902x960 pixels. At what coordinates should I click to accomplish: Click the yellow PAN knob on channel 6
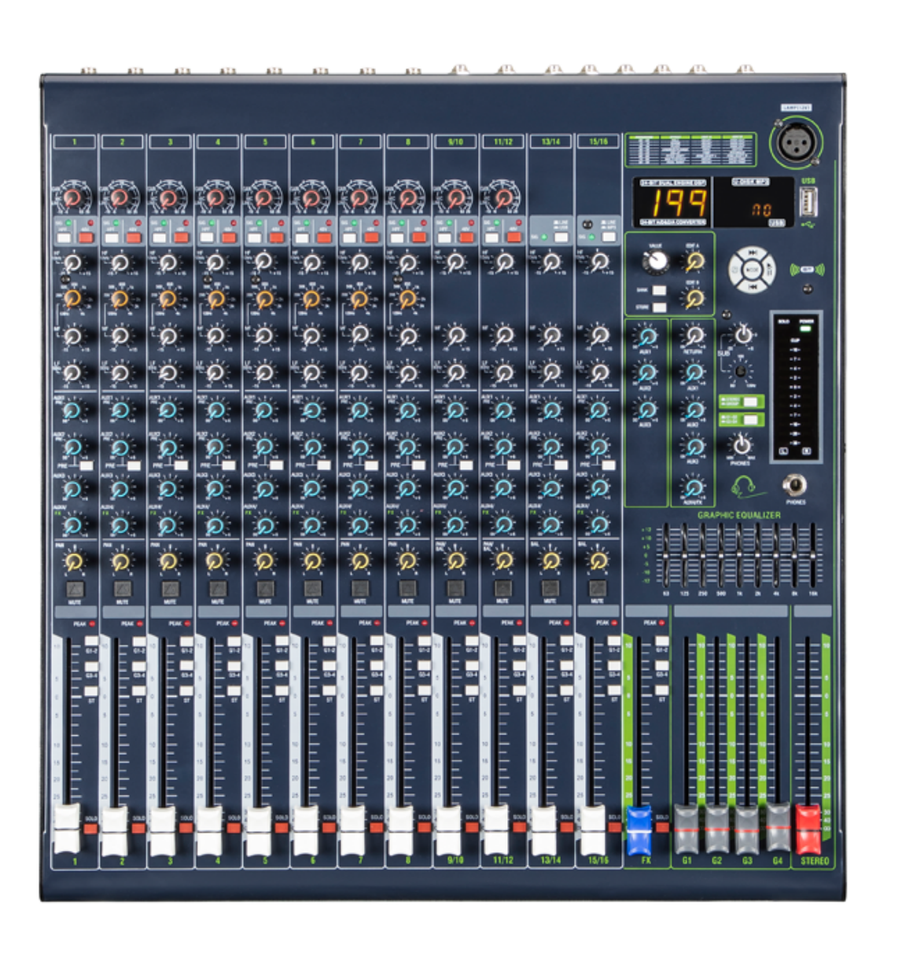click(312, 561)
